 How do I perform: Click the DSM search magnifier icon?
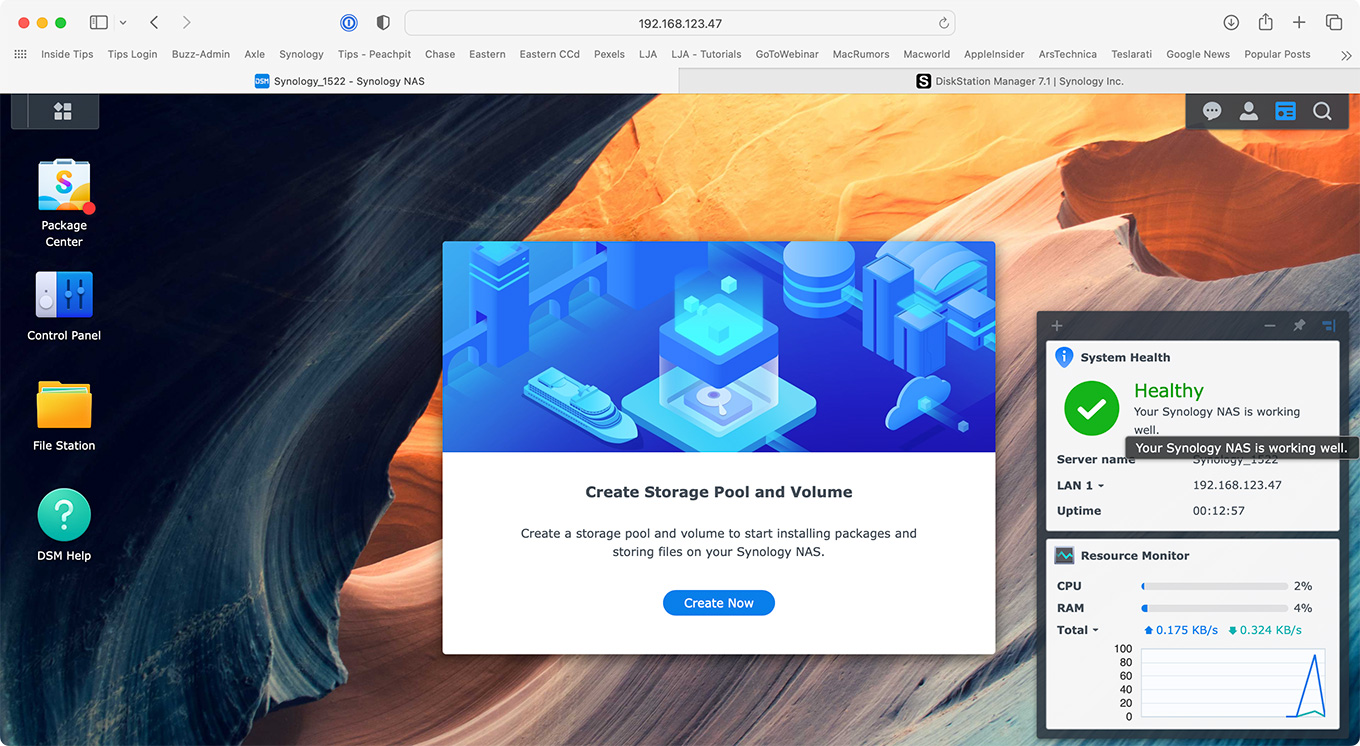point(1322,111)
